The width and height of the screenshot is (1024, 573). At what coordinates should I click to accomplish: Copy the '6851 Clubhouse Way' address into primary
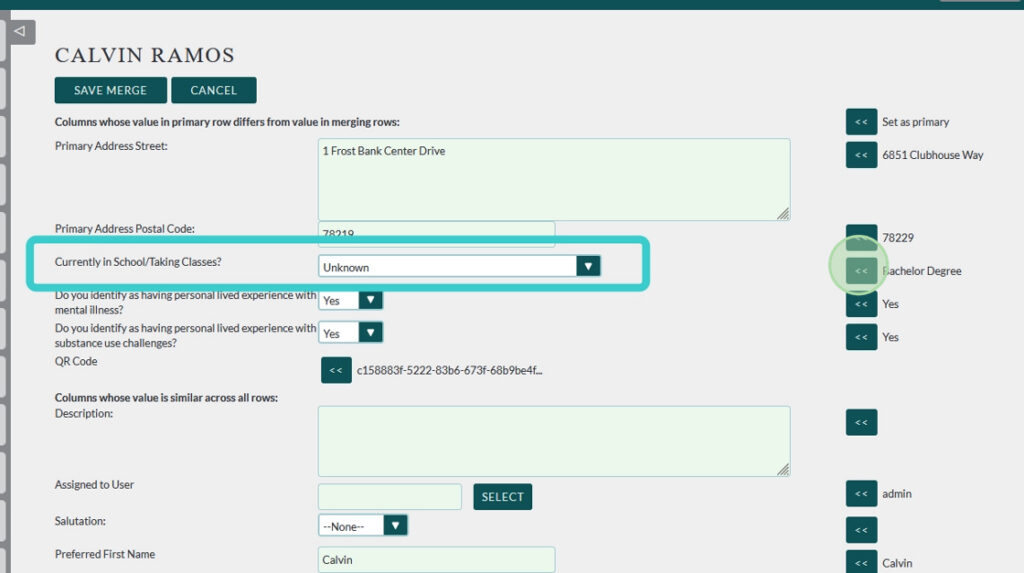click(861, 155)
